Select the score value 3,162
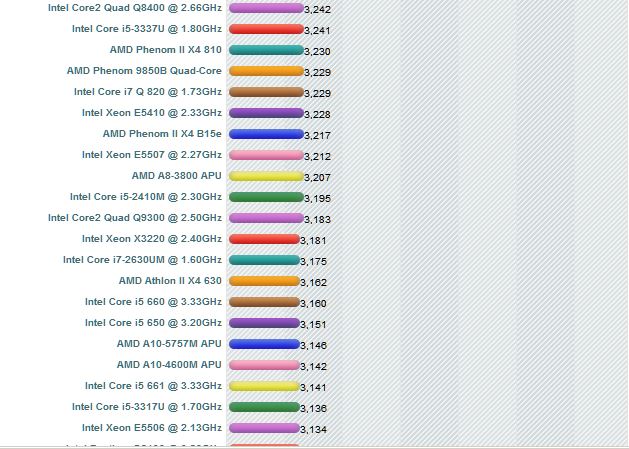 [x=313, y=283]
